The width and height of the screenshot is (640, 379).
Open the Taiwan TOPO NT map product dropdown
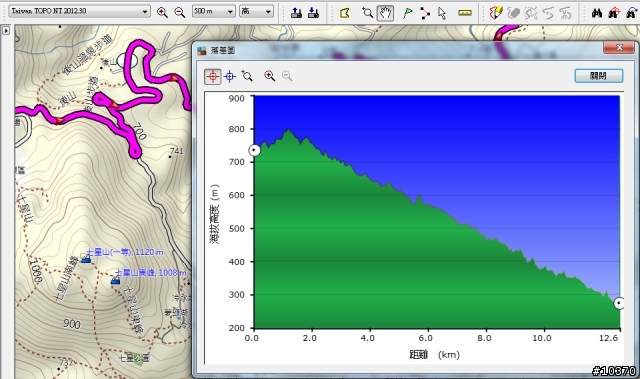(79, 11)
